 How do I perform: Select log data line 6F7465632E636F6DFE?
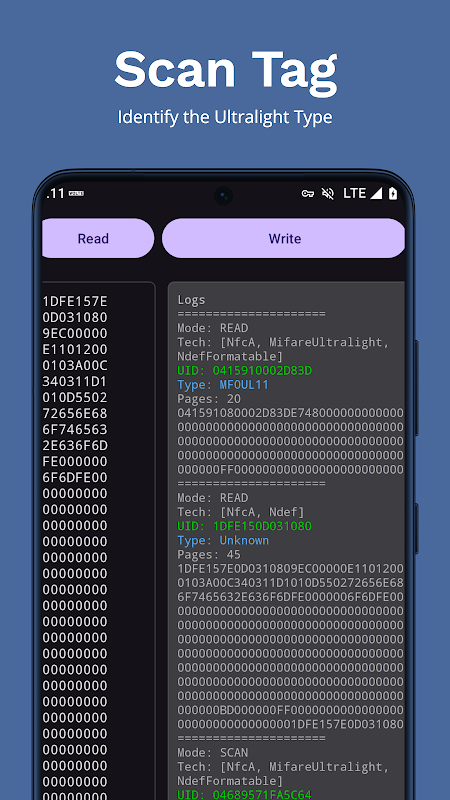tap(290, 597)
